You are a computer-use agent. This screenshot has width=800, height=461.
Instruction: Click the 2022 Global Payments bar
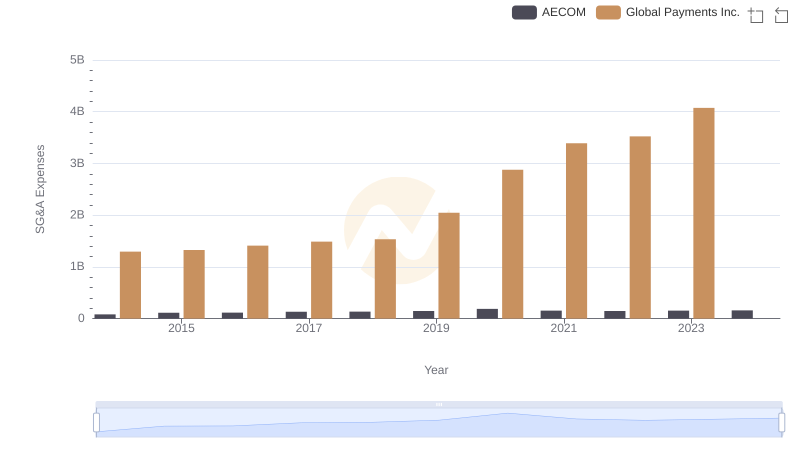click(x=640, y=227)
